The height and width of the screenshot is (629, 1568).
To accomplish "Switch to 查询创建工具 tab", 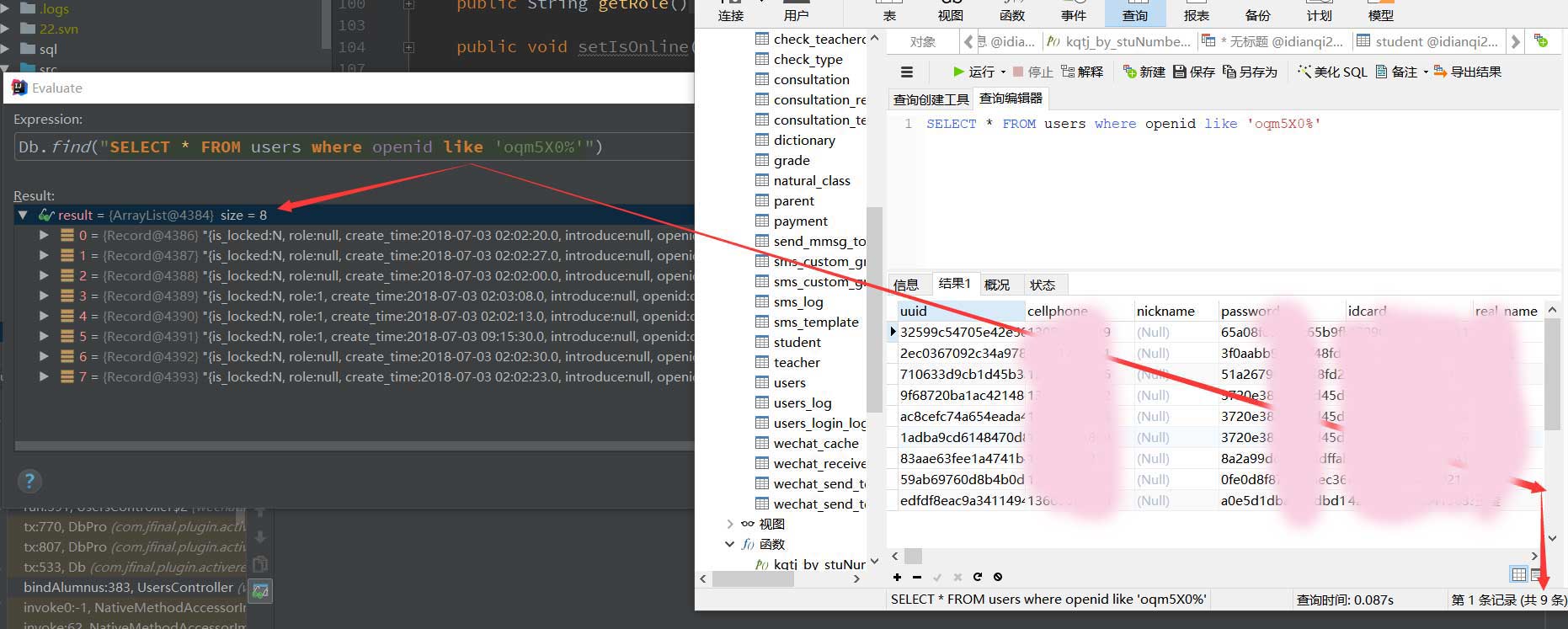I will [931, 99].
